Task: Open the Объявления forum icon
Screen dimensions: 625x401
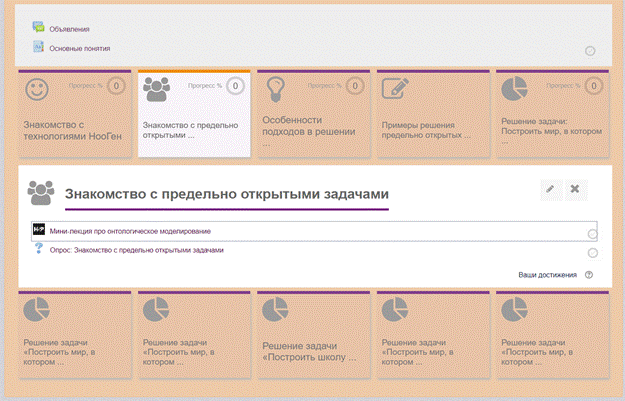Action: click(x=38, y=28)
